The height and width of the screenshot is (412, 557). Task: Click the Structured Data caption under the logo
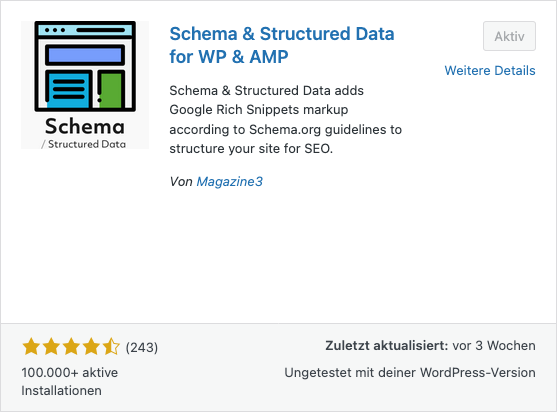pyautogui.click(x=84, y=144)
